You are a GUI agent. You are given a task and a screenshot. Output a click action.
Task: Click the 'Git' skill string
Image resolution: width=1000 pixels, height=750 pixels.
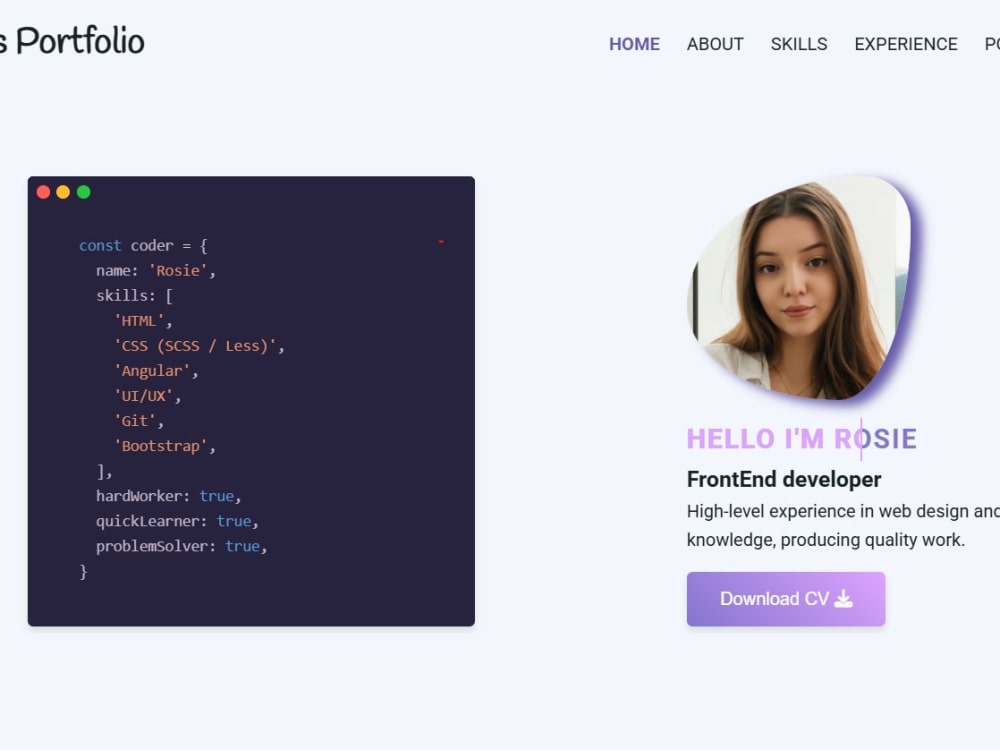point(139,421)
